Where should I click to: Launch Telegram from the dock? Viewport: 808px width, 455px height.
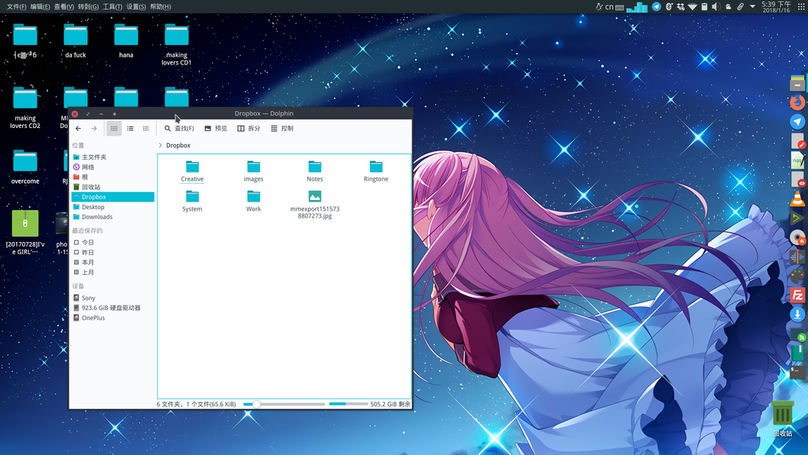(x=797, y=122)
